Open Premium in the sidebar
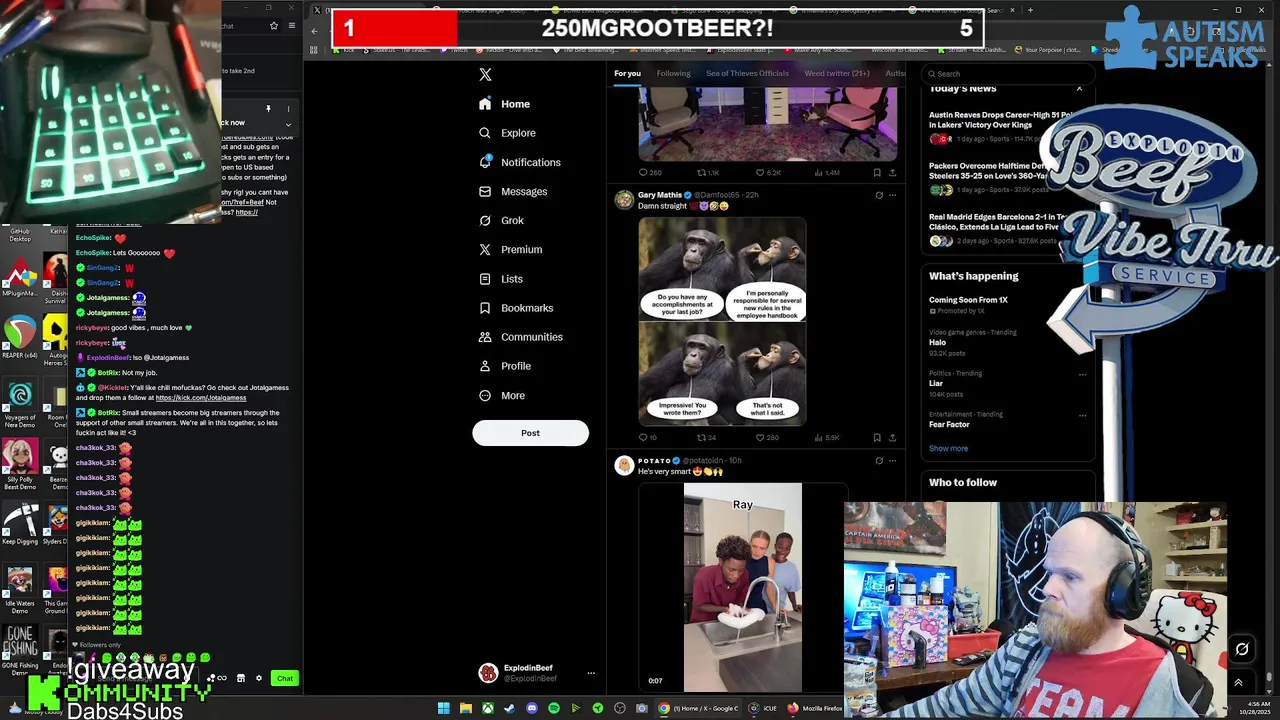The image size is (1280, 720). 510,250
